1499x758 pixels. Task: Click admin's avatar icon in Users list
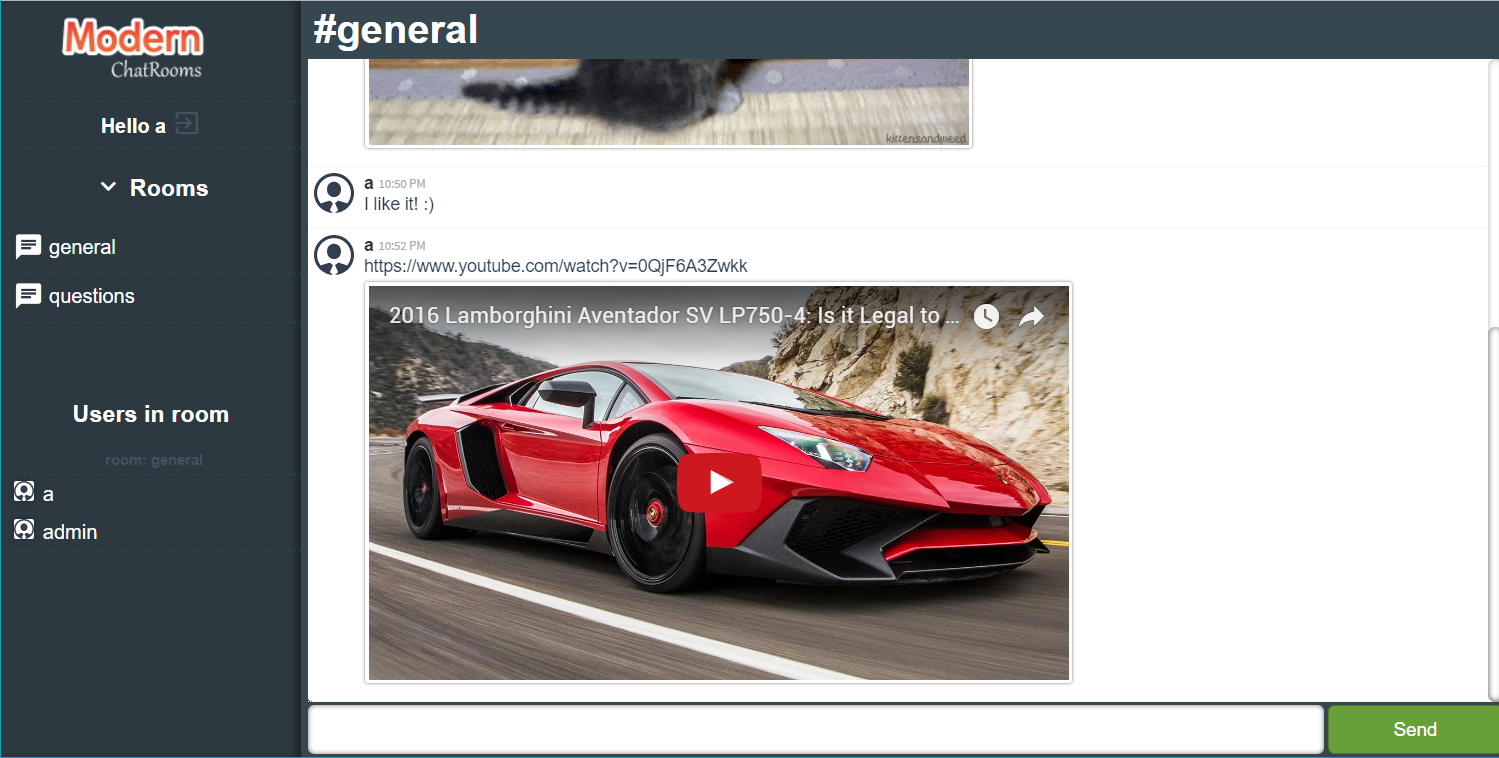click(x=24, y=530)
